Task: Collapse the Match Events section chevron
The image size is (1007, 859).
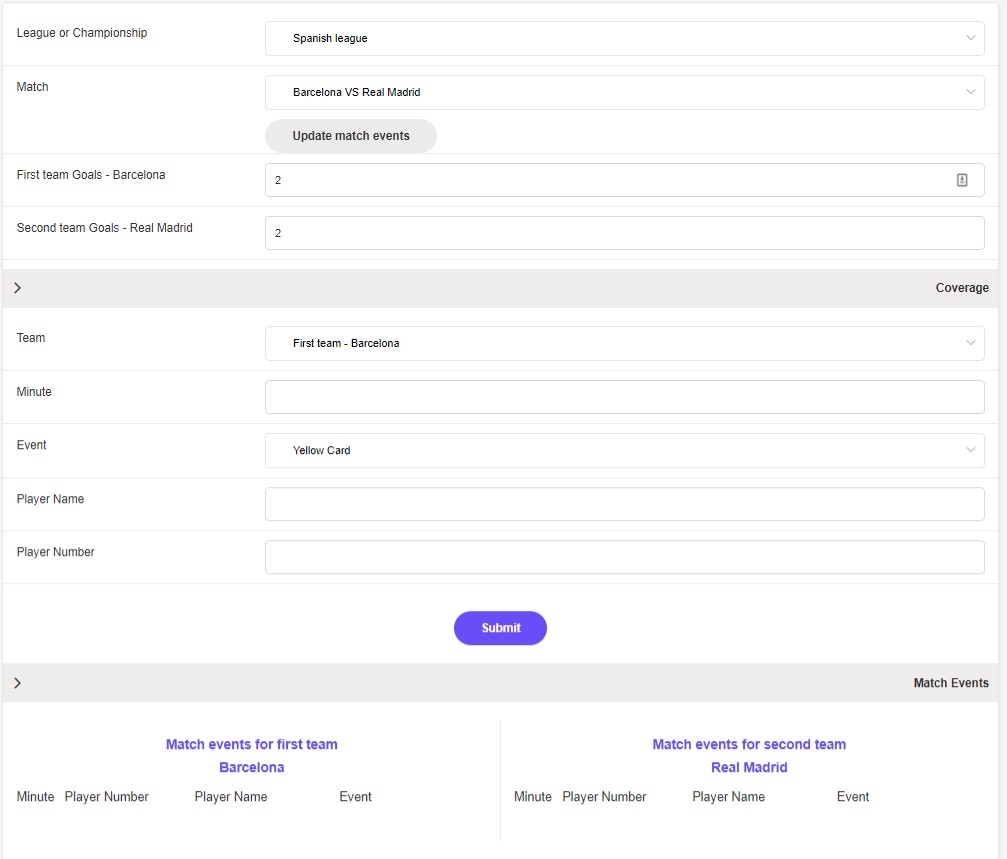Action: point(17,683)
